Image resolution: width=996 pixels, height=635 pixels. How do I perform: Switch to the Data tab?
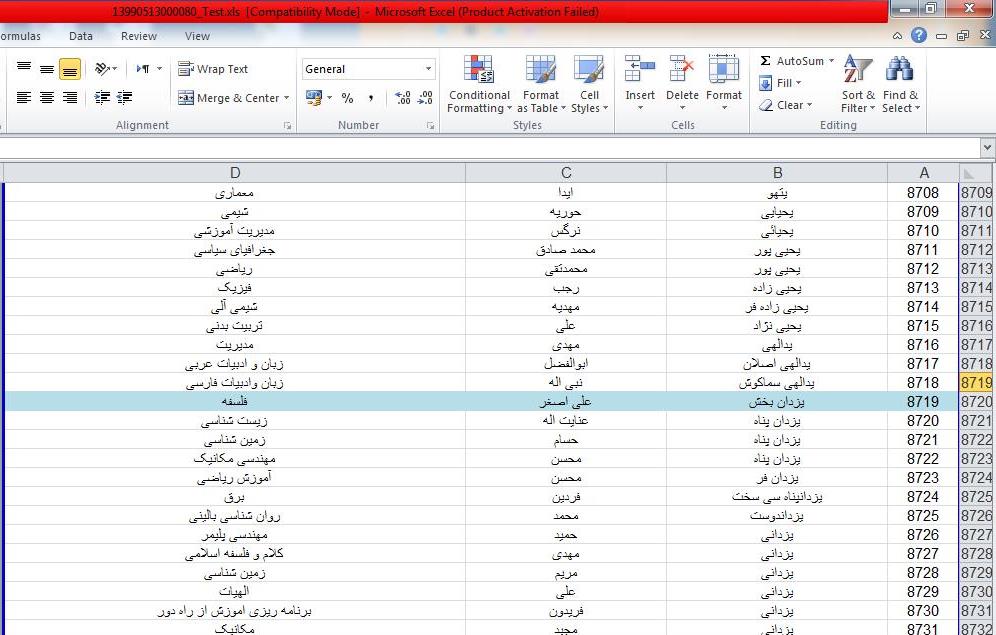tap(80, 35)
